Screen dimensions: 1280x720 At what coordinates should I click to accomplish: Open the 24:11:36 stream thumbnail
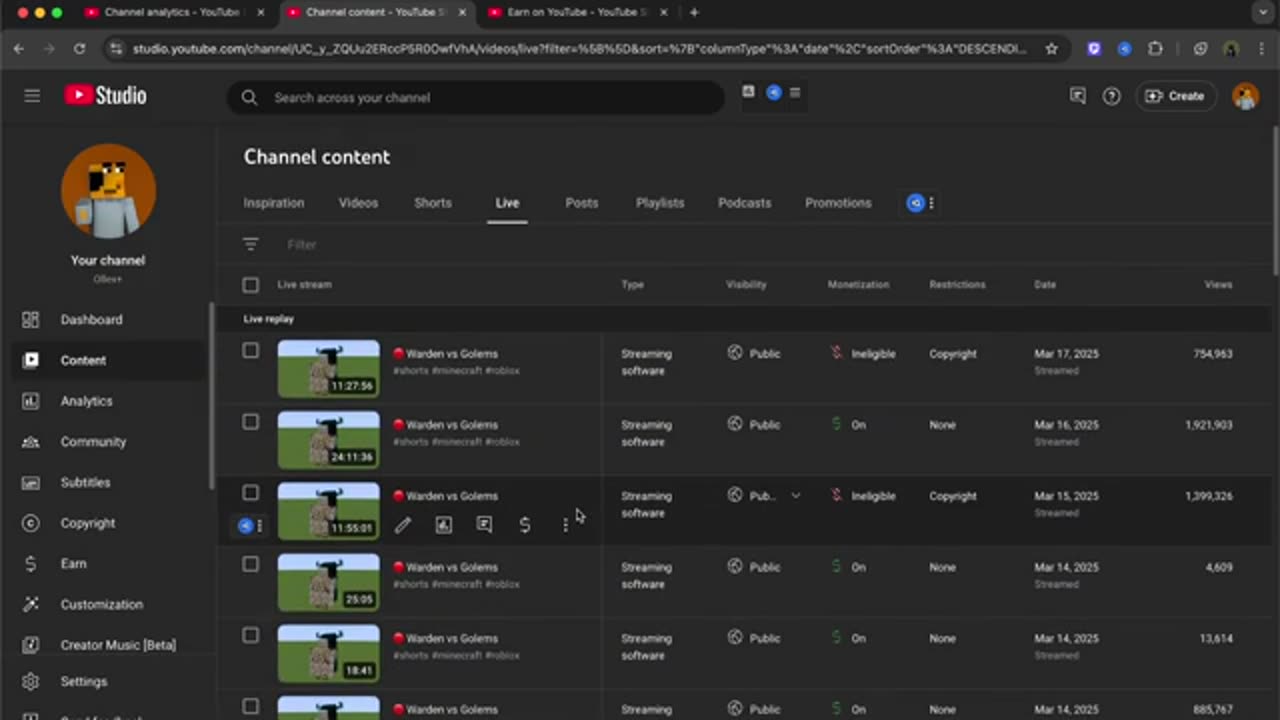329,440
